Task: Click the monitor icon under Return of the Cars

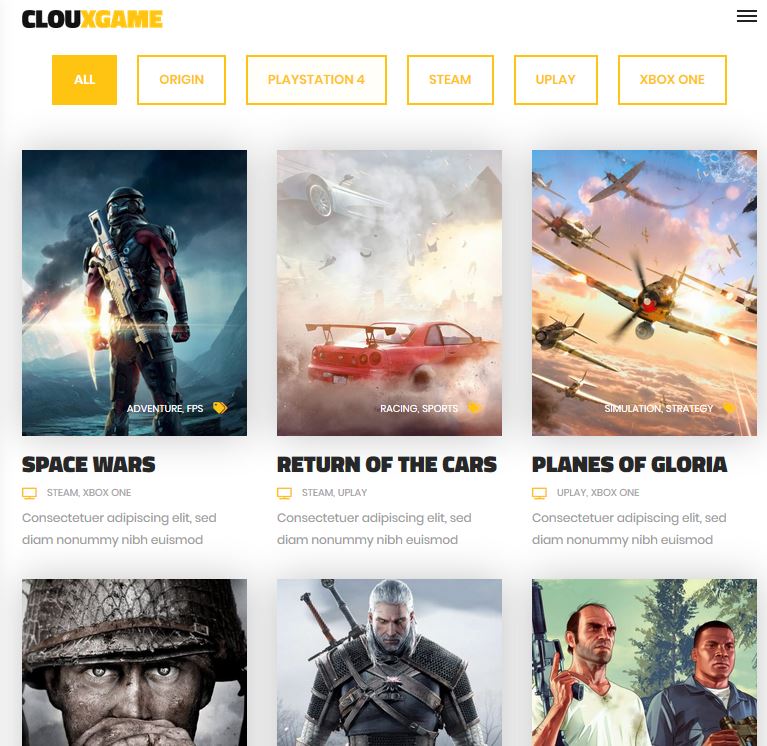Action: 284,493
